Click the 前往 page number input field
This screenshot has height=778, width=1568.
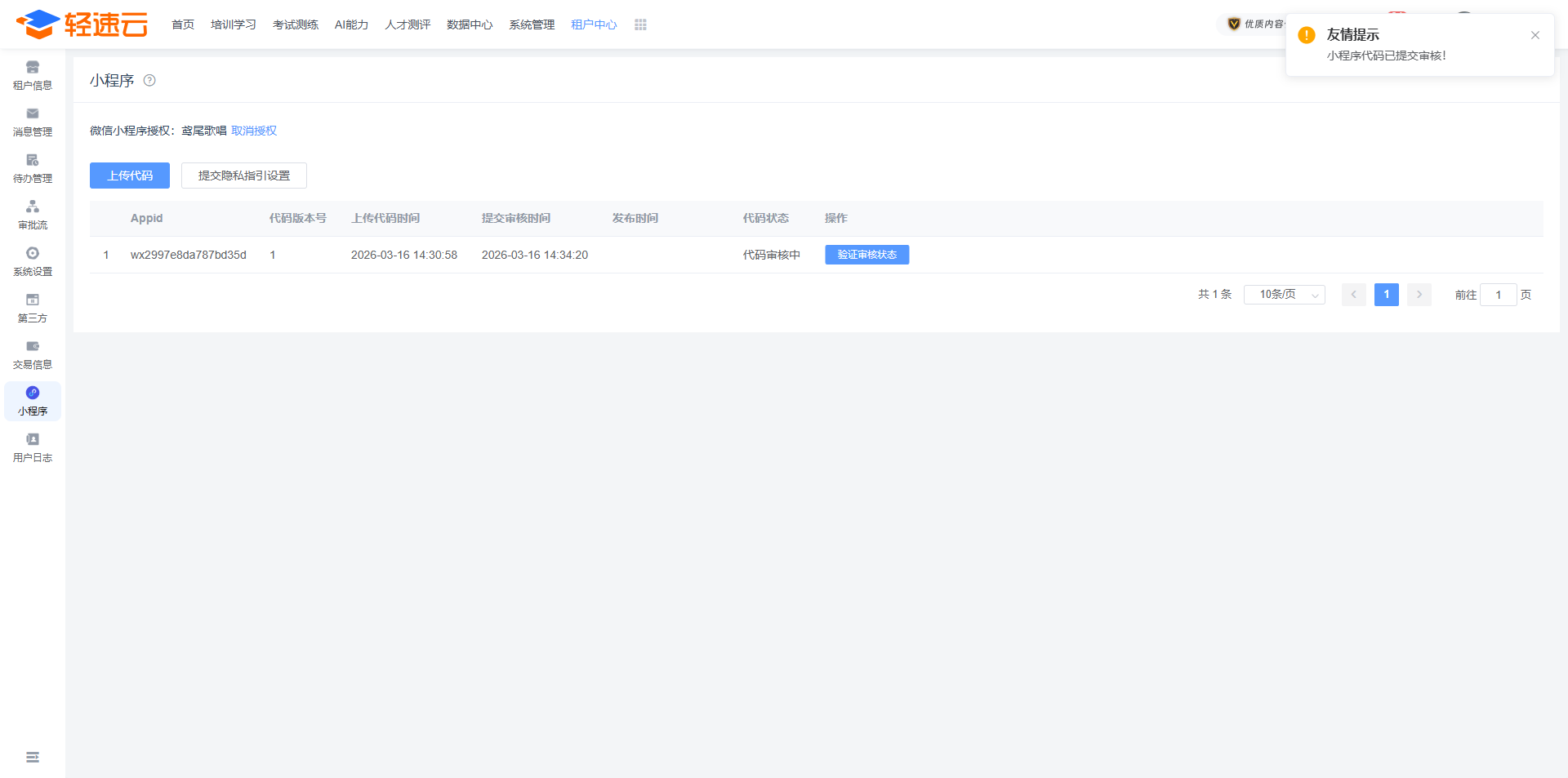point(1498,295)
